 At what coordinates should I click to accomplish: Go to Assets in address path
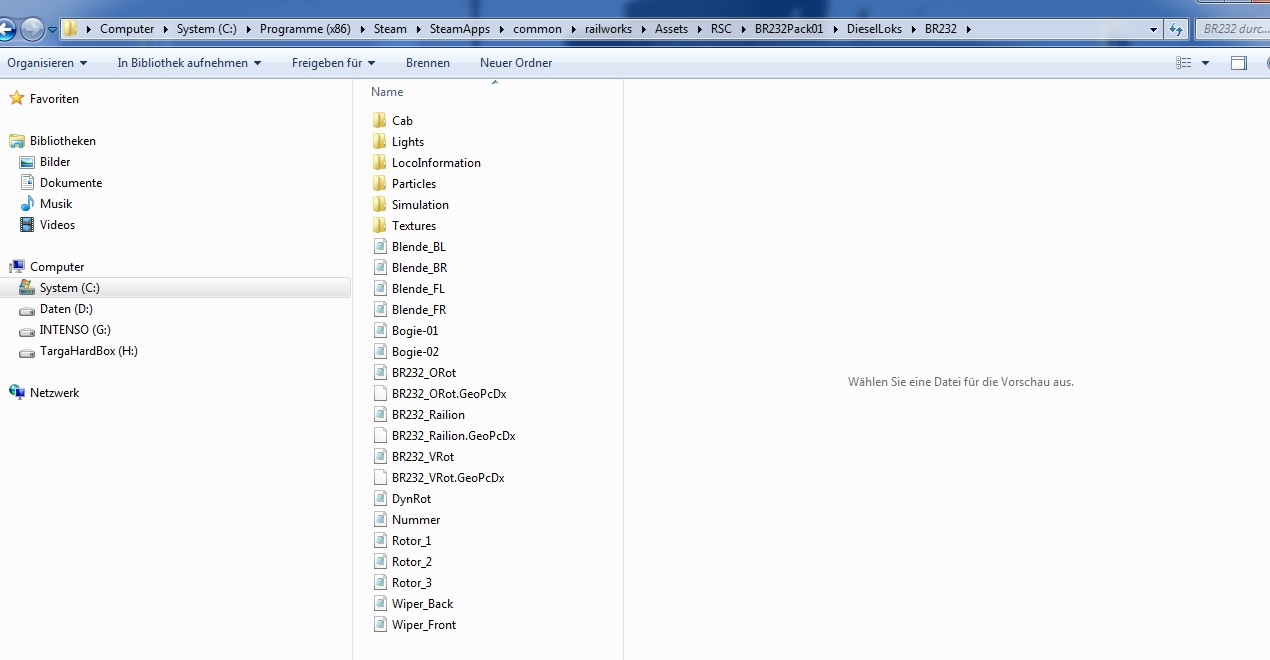(x=671, y=29)
